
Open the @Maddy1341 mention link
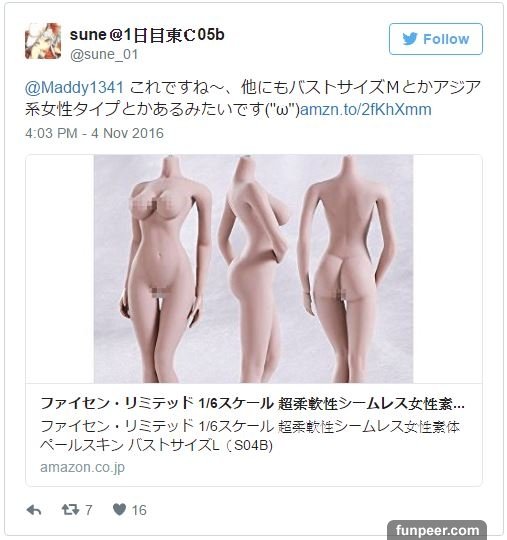point(74,87)
